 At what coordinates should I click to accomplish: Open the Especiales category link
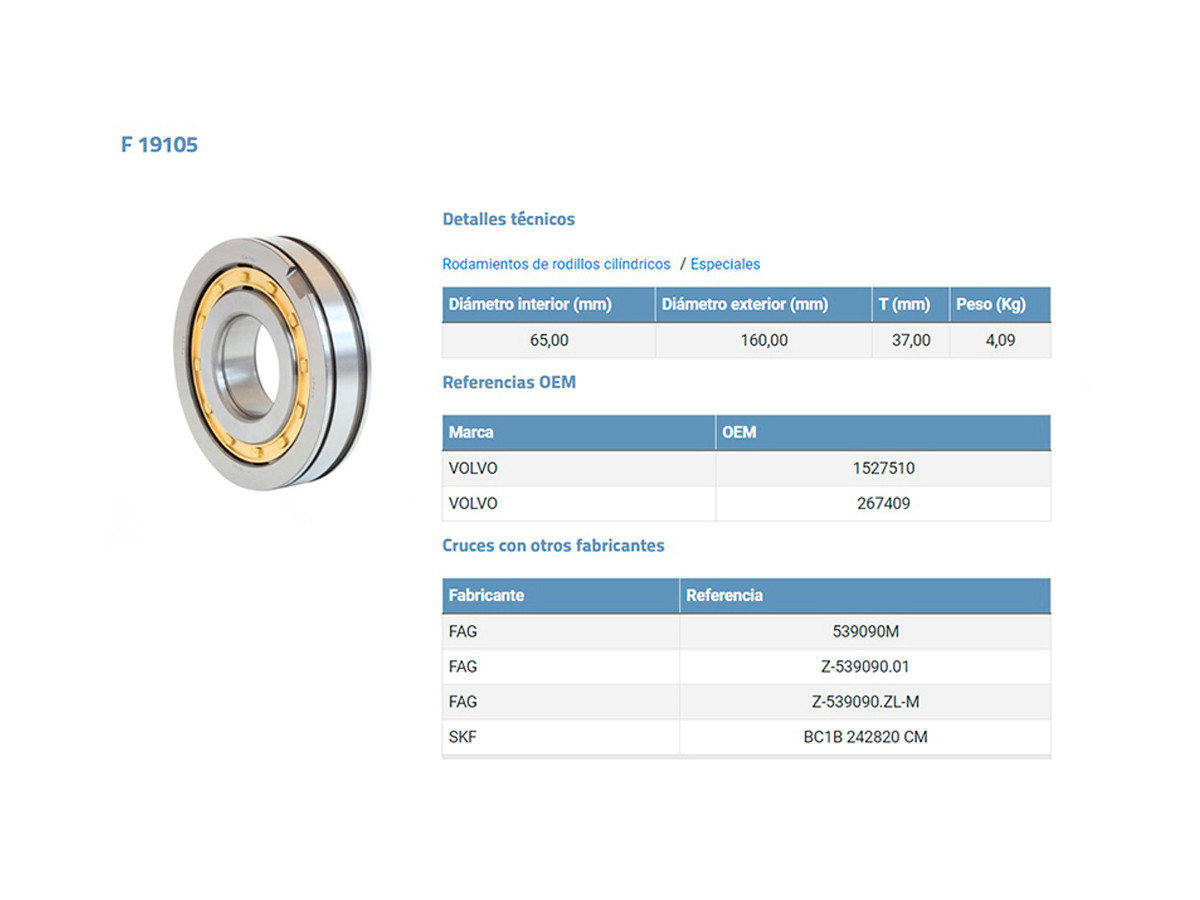[725, 264]
